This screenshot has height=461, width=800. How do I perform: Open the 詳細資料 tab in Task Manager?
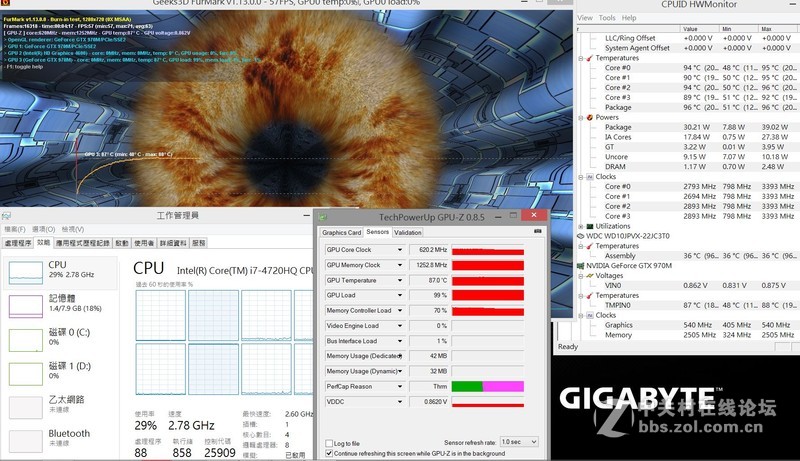[x=173, y=243]
